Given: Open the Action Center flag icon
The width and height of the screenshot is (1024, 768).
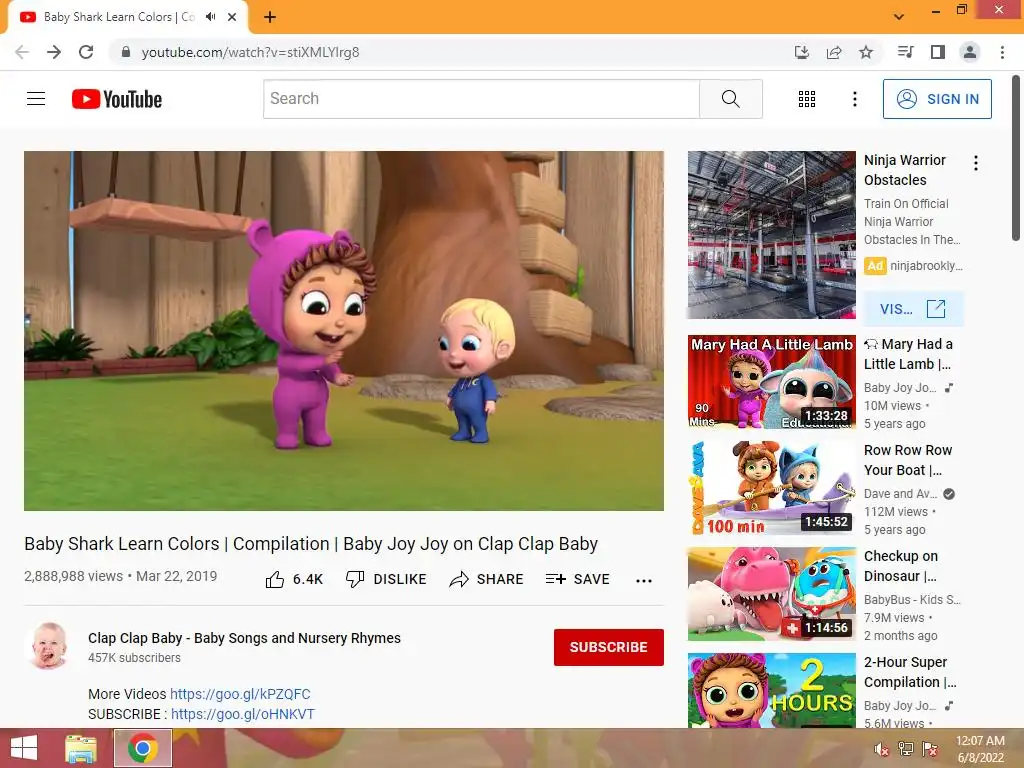Looking at the screenshot, I should 930,749.
